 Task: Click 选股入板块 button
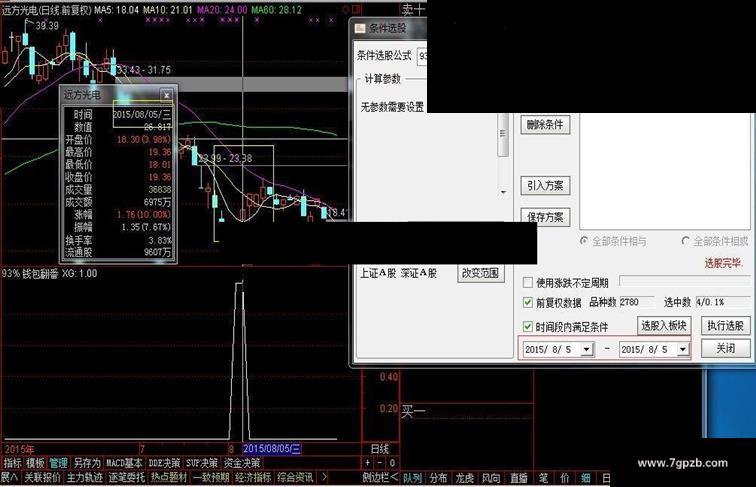663,326
